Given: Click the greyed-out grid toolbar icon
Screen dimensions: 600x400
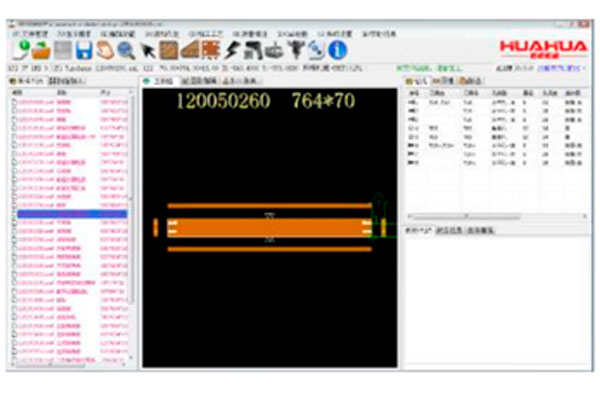Looking at the screenshot, I should tap(63, 51).
